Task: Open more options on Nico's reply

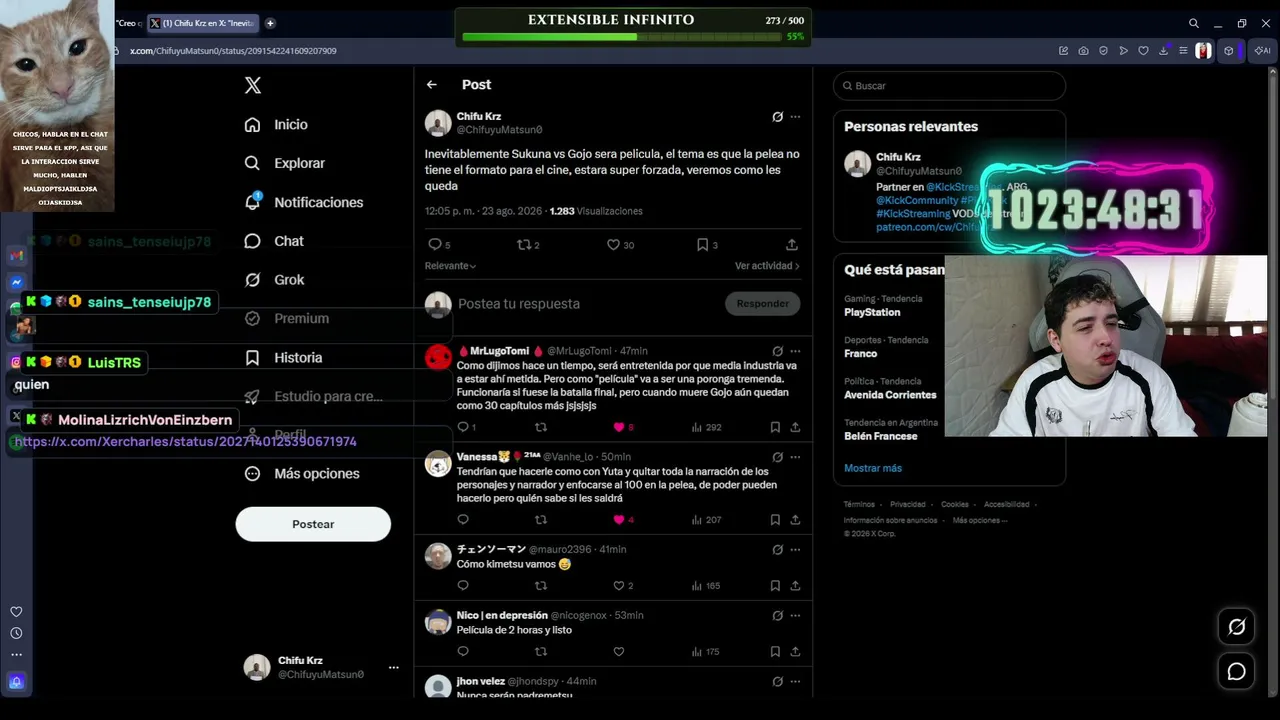Action: [x=795, y=615]
